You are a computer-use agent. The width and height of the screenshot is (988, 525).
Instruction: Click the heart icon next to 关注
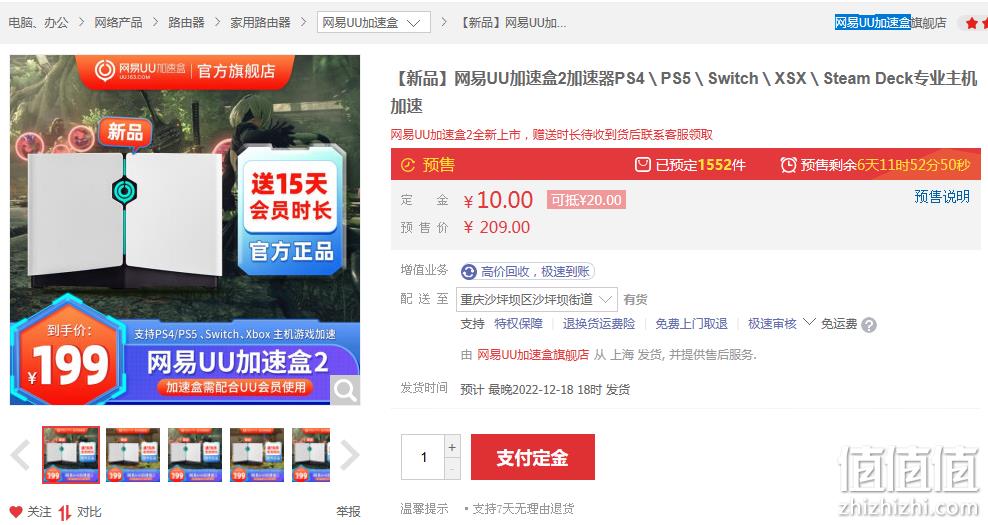(x=16, y=512)
